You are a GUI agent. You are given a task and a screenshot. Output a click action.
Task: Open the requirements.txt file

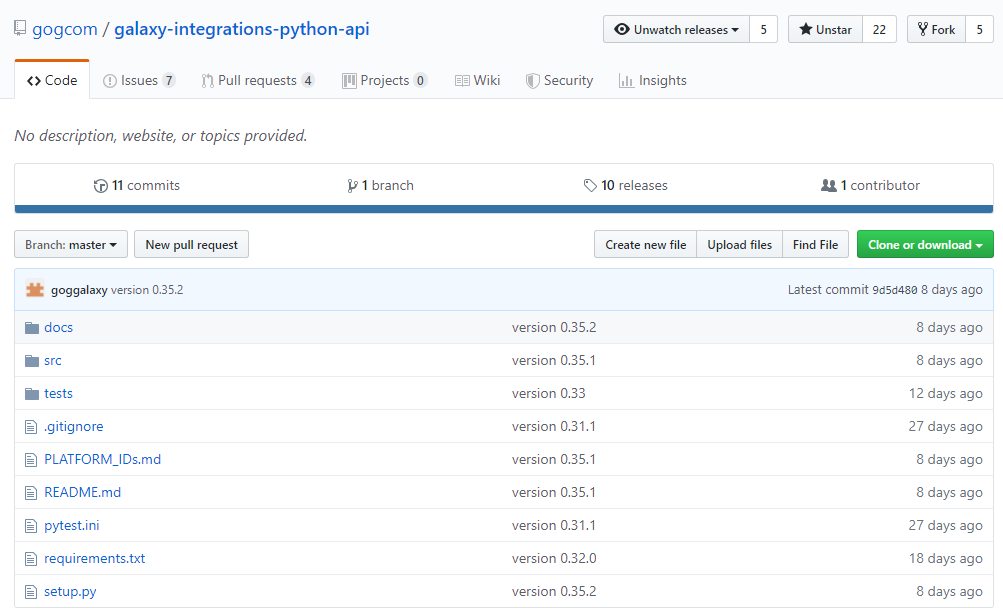tap(95, 558)
